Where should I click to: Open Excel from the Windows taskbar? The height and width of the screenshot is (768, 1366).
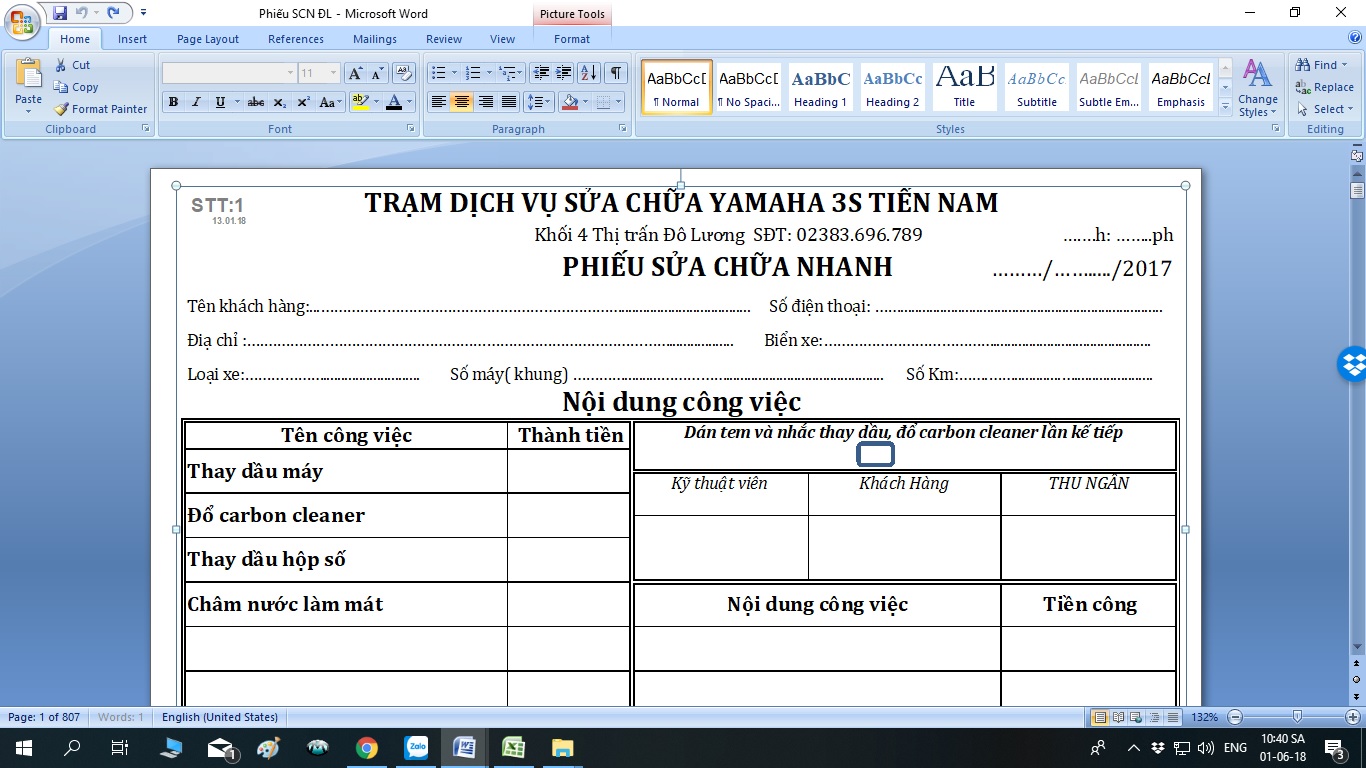point(513,747)
